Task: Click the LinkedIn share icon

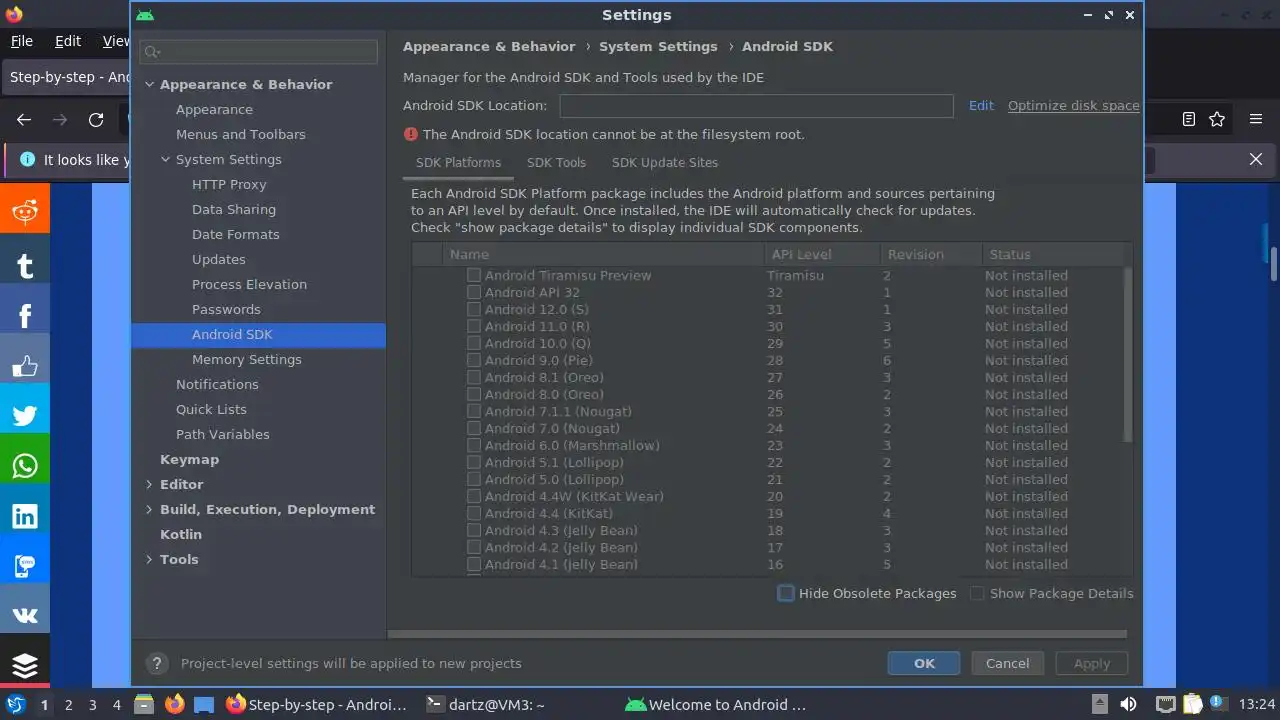Action: coord(25,516)
